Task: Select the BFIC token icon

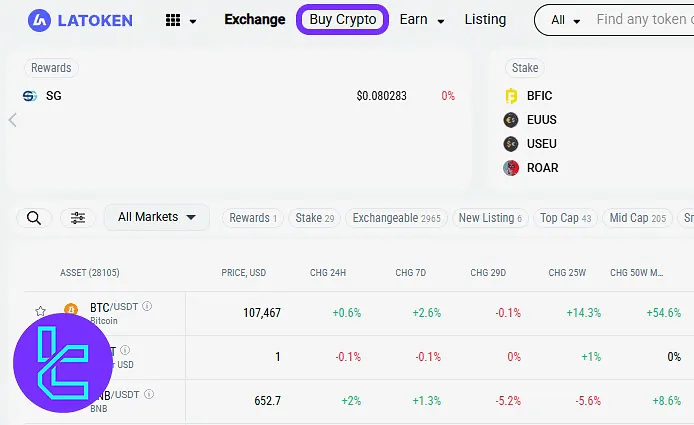Action: [x=511, y=96]
